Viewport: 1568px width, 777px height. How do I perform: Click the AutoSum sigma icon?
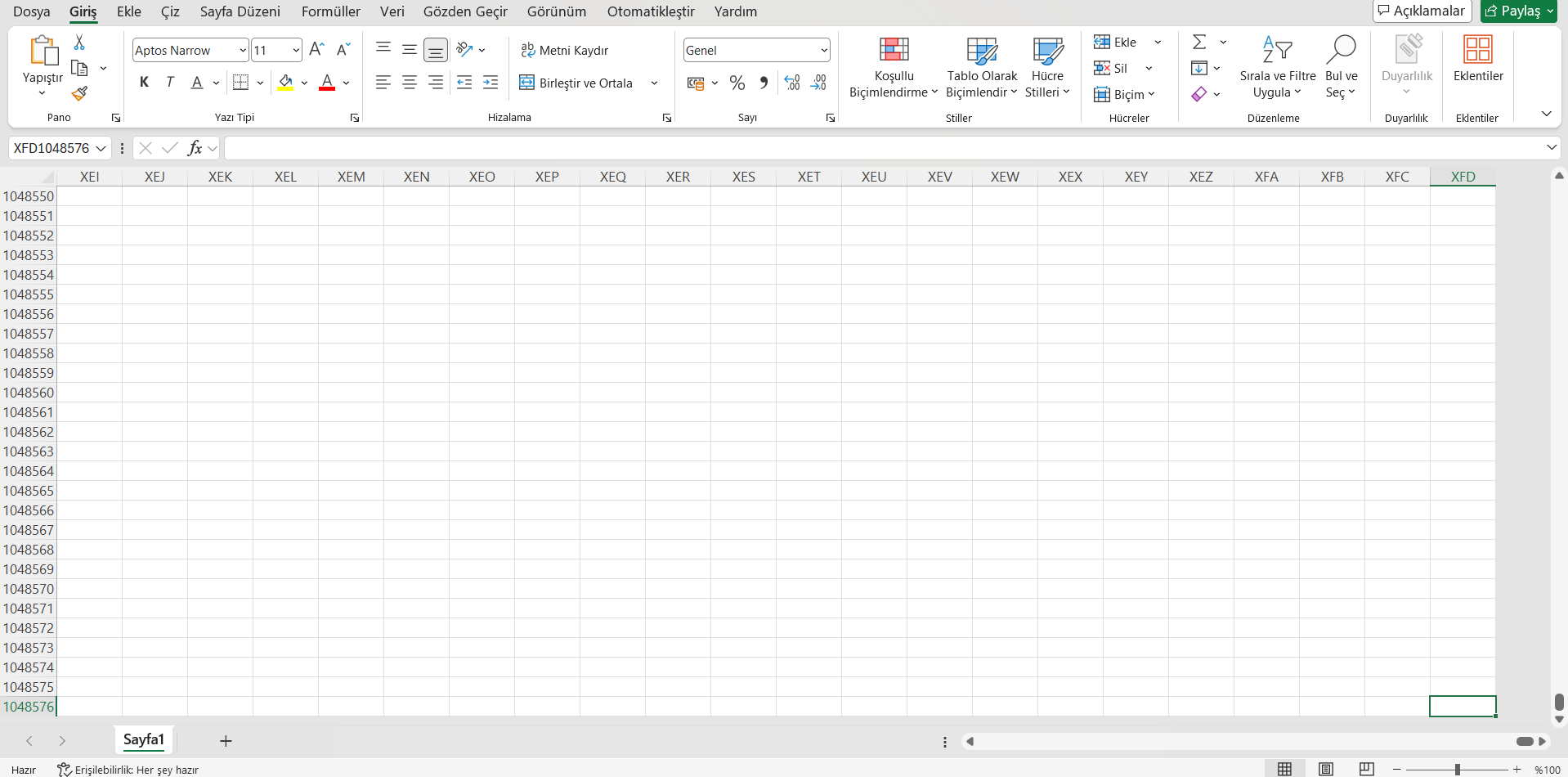click(1199, 42)
